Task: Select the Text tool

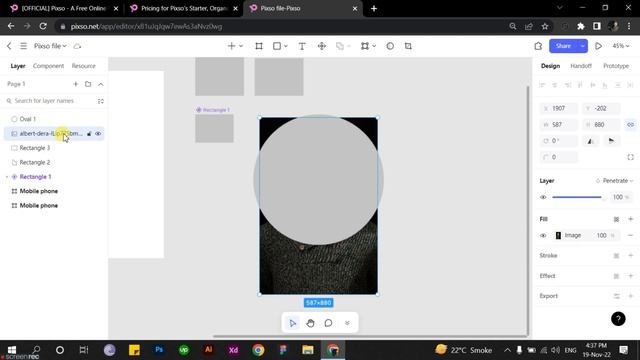Action: click(x=302, y=46)
